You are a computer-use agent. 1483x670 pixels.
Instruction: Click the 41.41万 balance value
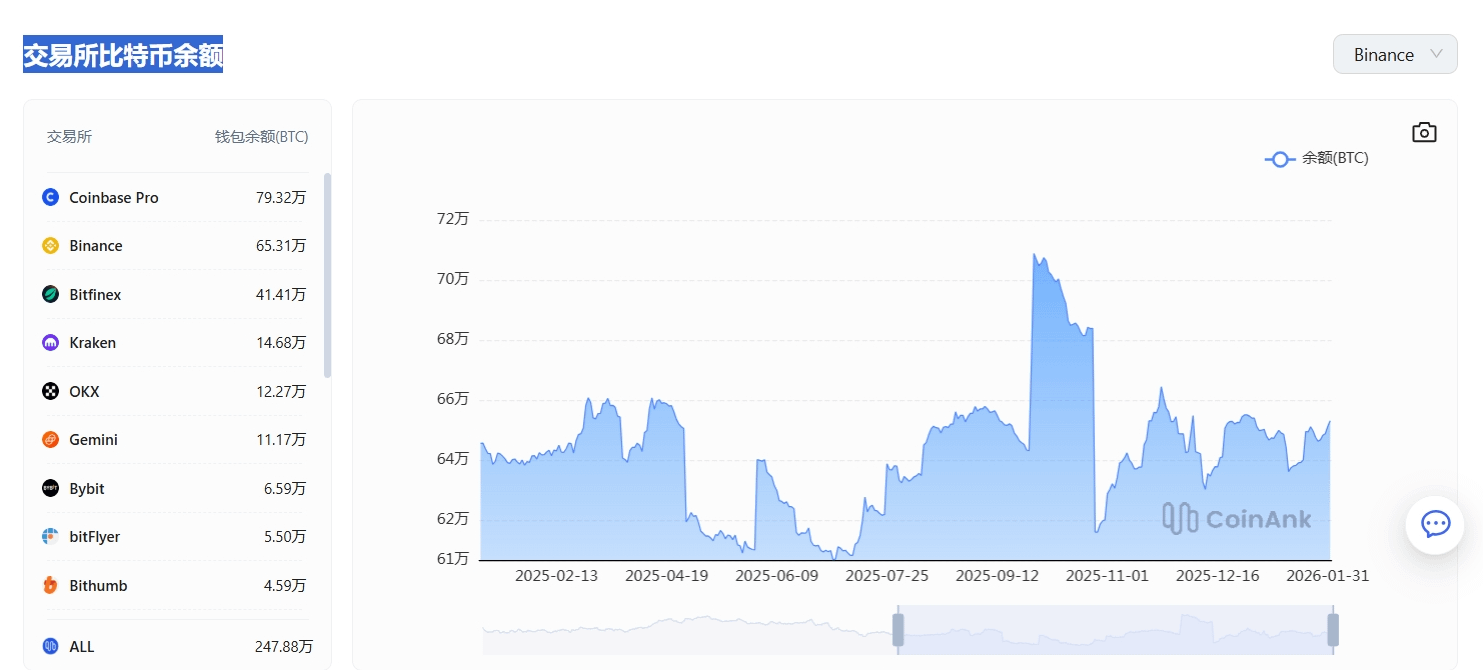[281, 294]
